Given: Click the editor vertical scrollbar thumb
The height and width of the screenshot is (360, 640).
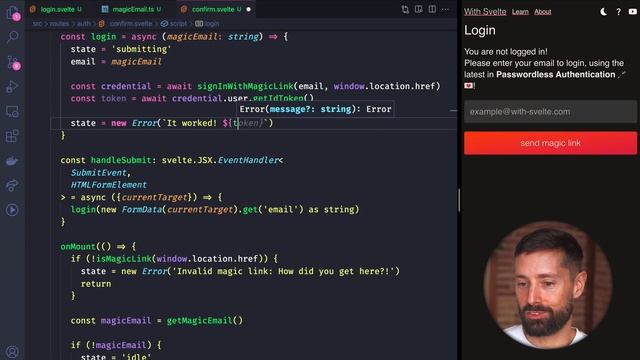Looking at the screenshot, I should [x=459, y=200].
